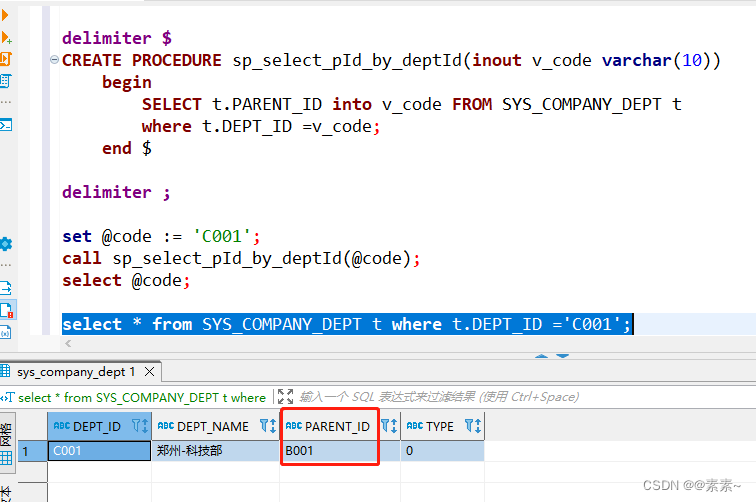Open the filter for the DEPT_ID column
The height and width of the screenshot is (502, 756).
tap(136, 426)
